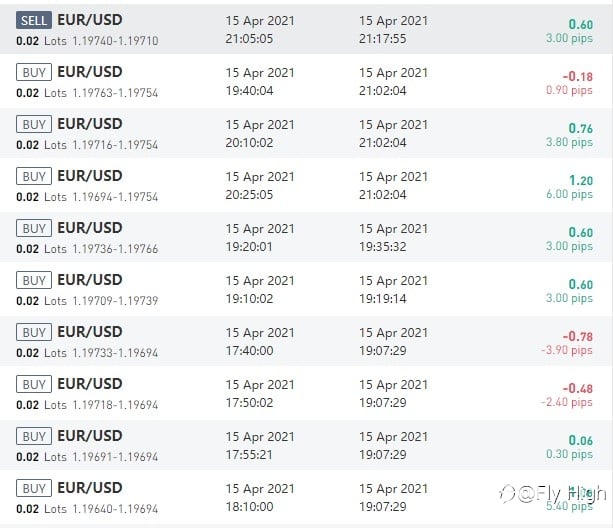Click BUY badge of trade opened 20:25:05
This screenshot has width=613, height=528.
pyautogui.click(x=34, y=176)
